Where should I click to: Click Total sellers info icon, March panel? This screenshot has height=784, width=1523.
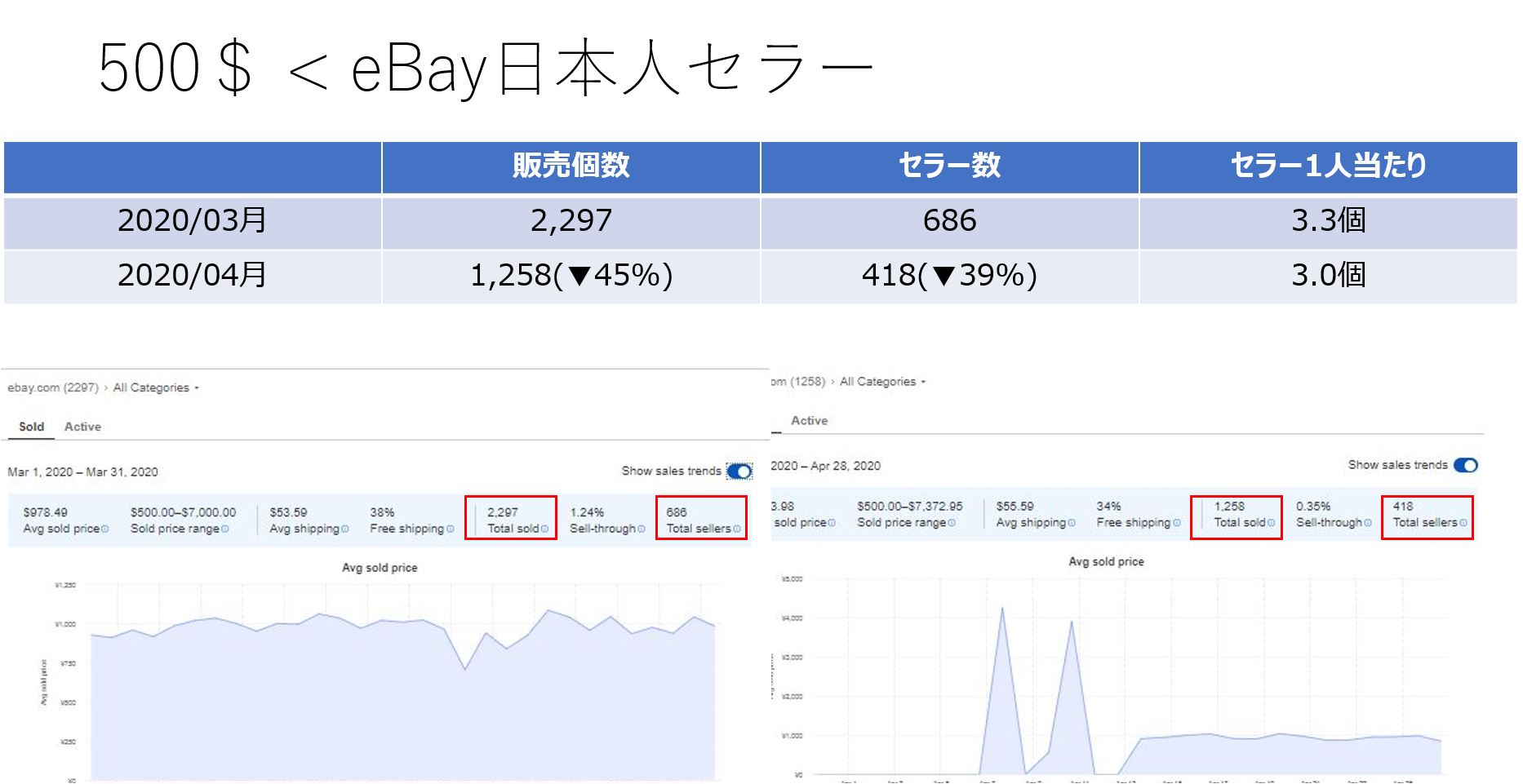[736, 529]
